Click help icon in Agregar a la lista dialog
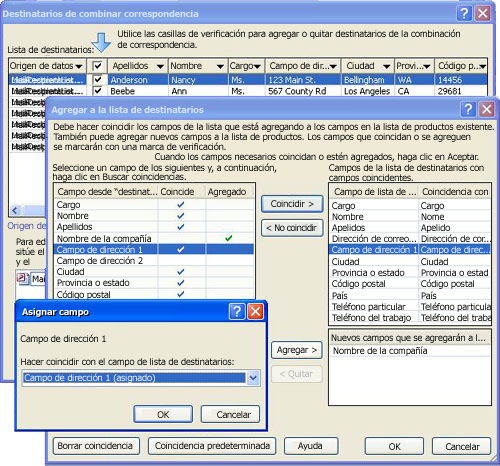This screenshot has width=500, height=466. point(468,109)
